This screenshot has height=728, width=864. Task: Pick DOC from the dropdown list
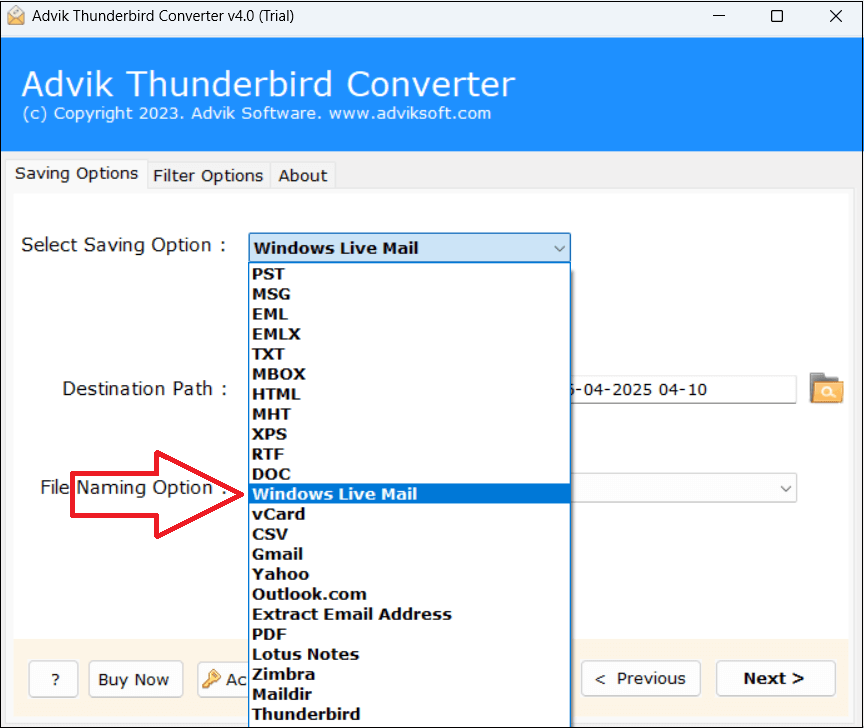coord(409,474)
